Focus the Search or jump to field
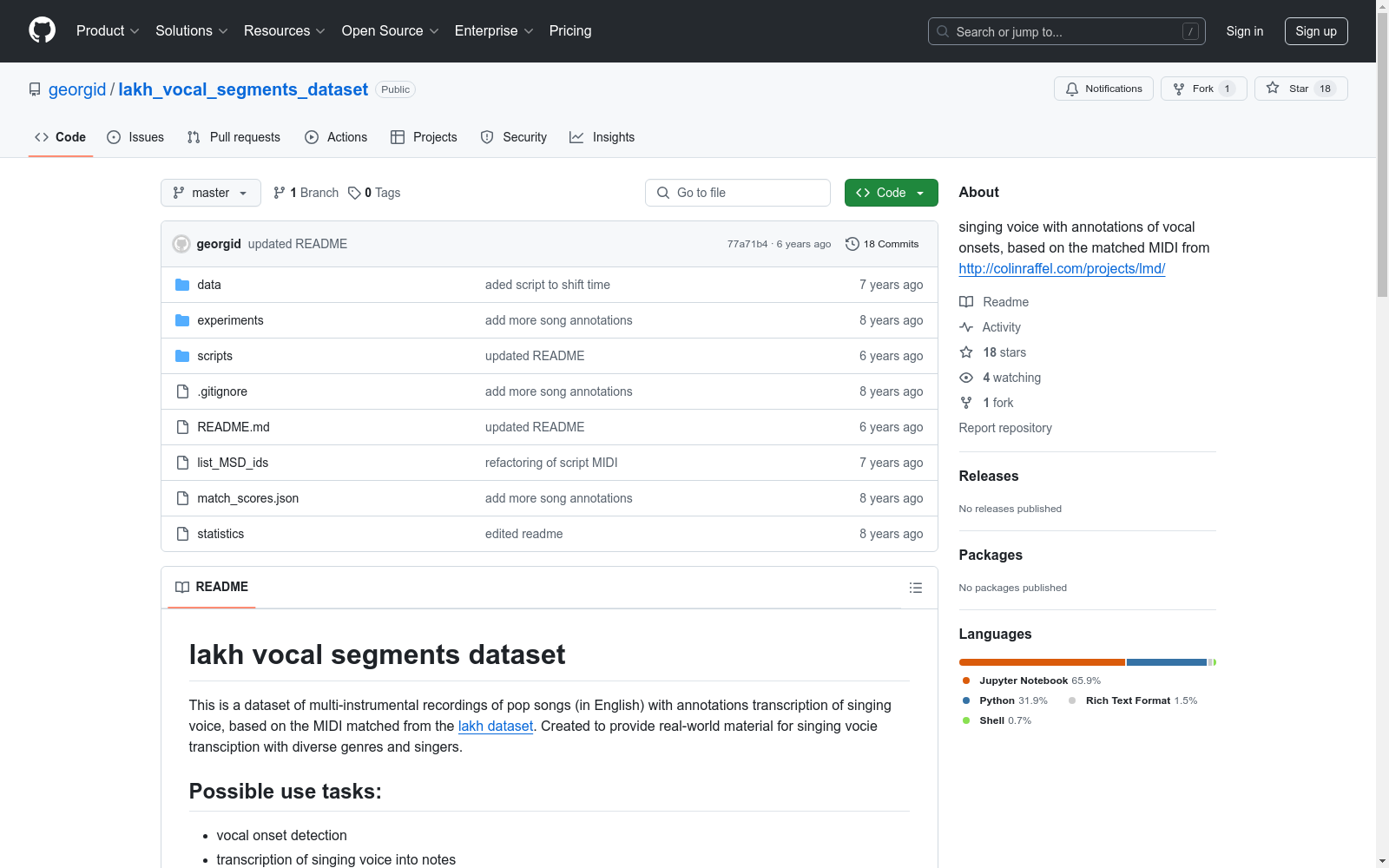Image resolution: width=1389 pixels, height=868 pixels. (1067, 31)
